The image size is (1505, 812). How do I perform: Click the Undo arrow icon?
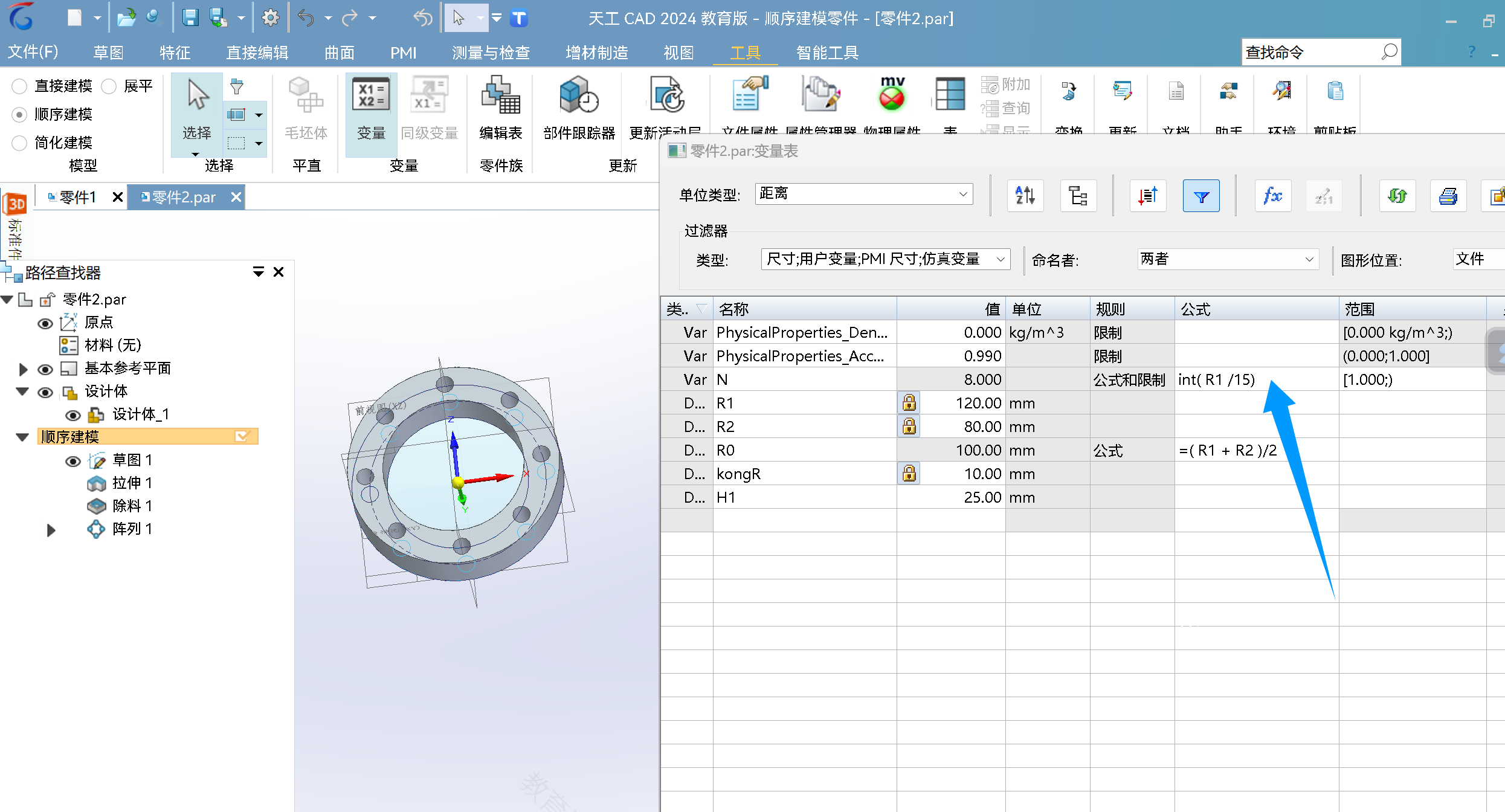306,18
